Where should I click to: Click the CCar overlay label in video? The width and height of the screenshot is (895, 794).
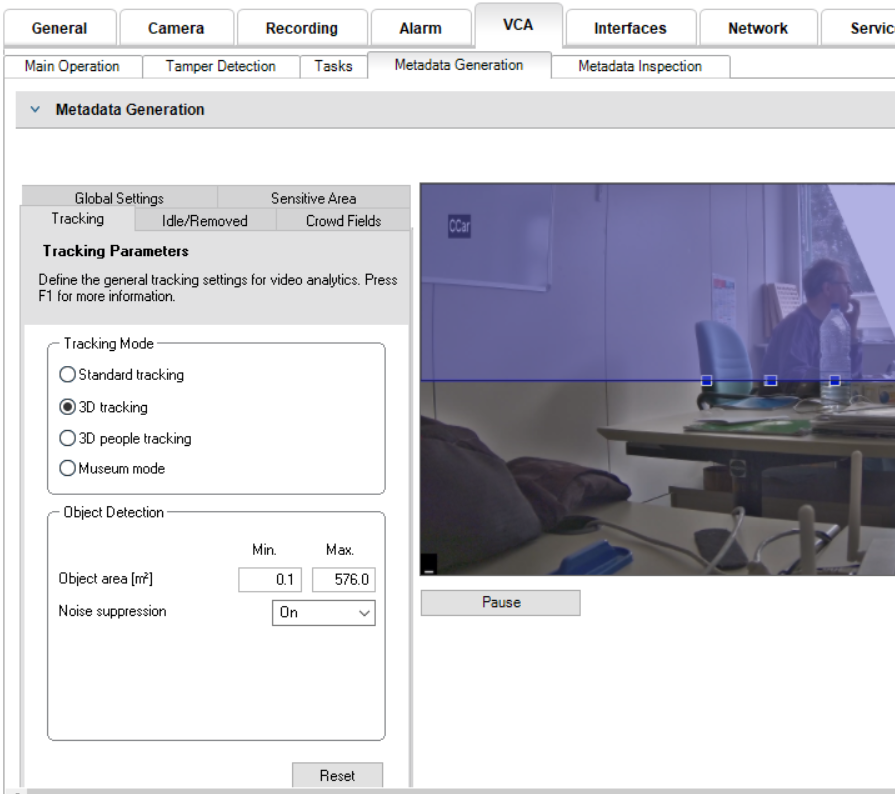pyautogui.click(x=460, y=227)
